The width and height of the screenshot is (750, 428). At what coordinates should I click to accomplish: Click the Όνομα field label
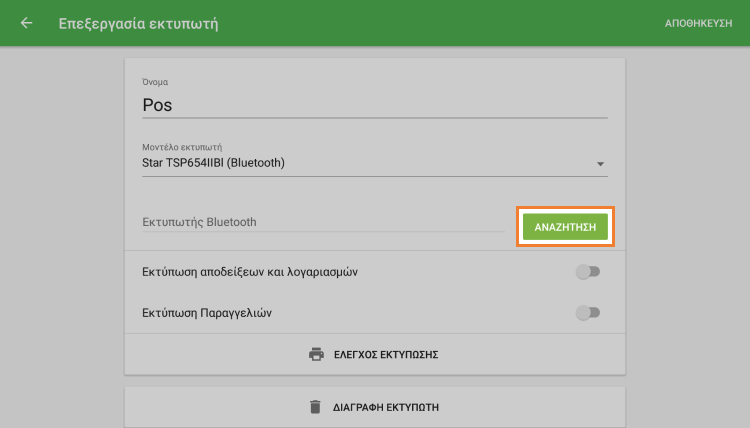coord(156,81)
